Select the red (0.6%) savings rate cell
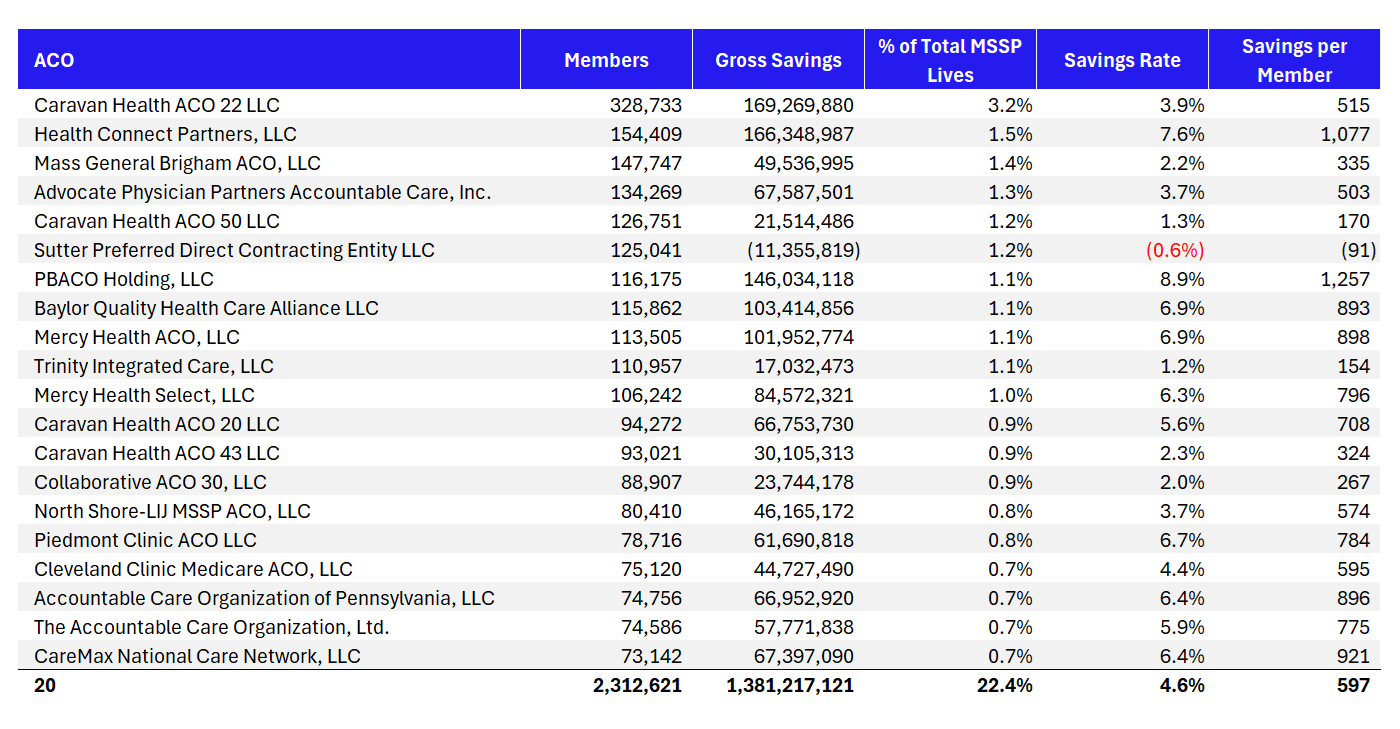 pos(1174,250)
